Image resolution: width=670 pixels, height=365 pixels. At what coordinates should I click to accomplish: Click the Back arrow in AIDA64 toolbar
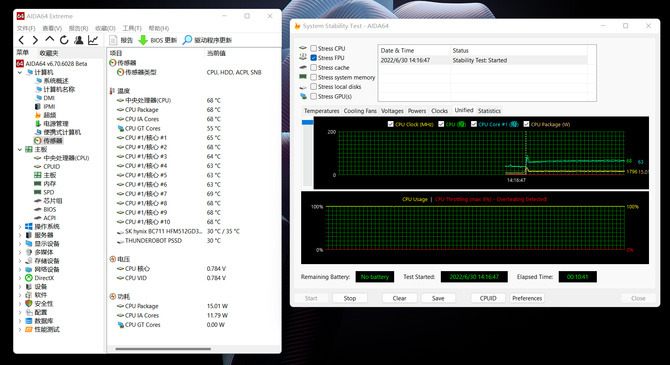[x=21, y=40]
